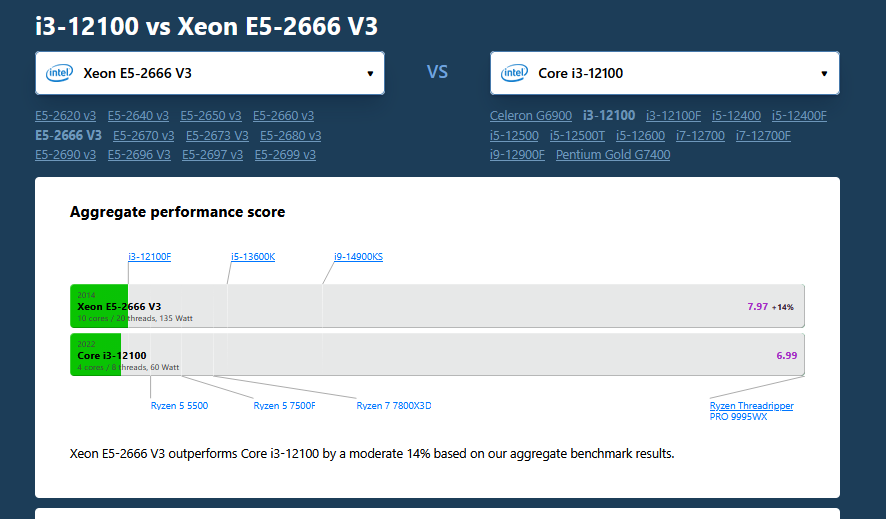Click the i9-12900F link
Viewport: 886px width, 519px height.
point(517,155)
